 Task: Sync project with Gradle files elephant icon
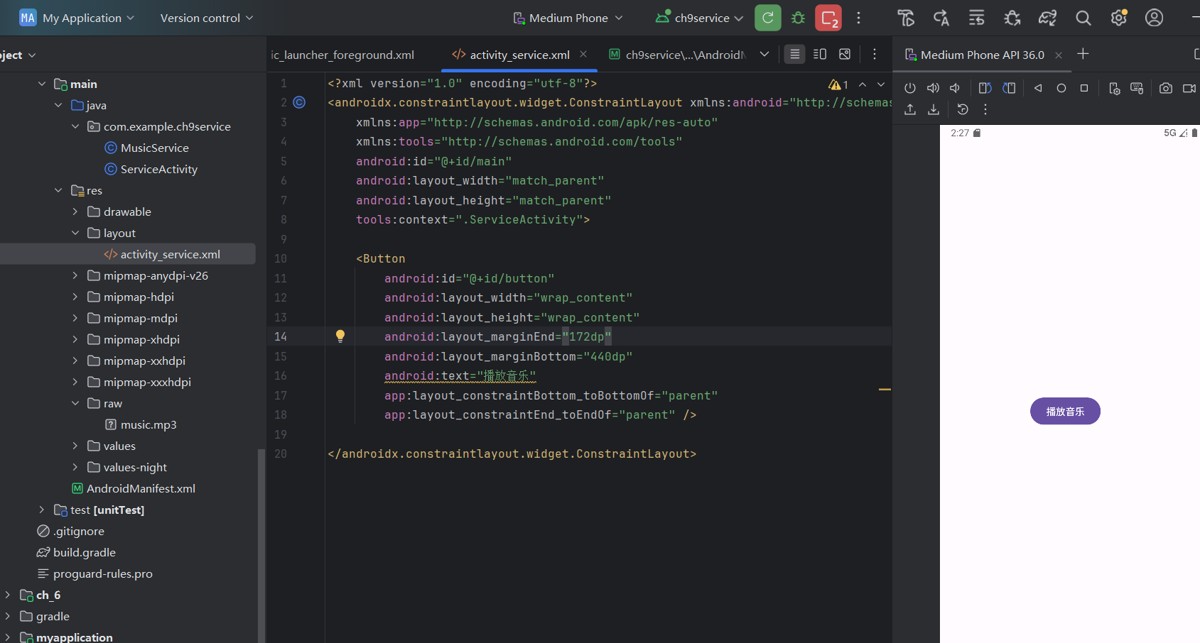pos(1048,18)
